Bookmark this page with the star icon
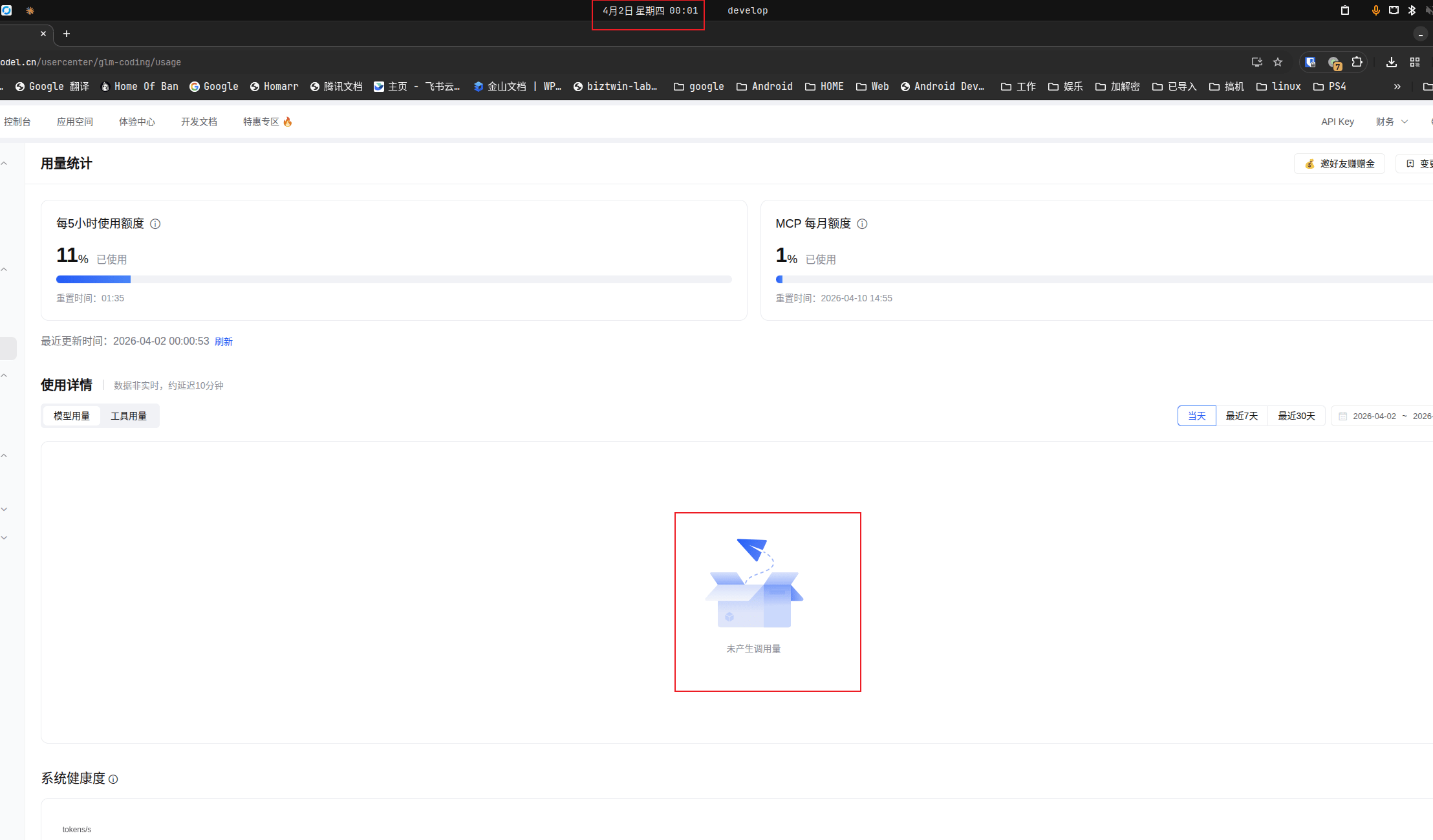The width and height of the screenshot is (1433, 840). click(x=1278, y=62)
